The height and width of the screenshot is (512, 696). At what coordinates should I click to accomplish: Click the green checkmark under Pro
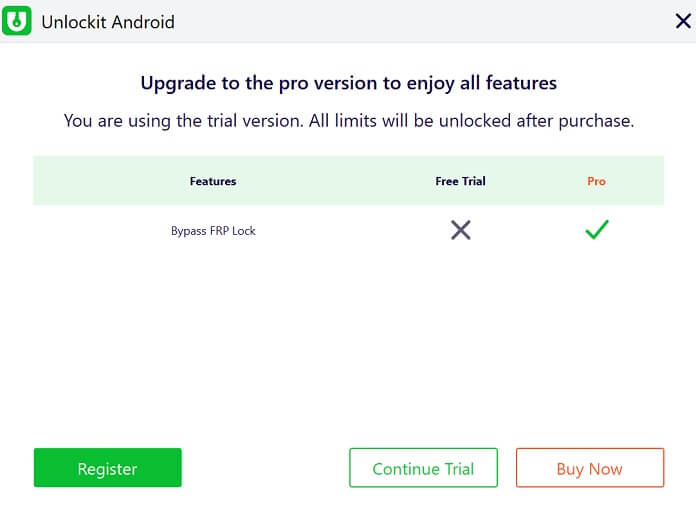[597, 230]
